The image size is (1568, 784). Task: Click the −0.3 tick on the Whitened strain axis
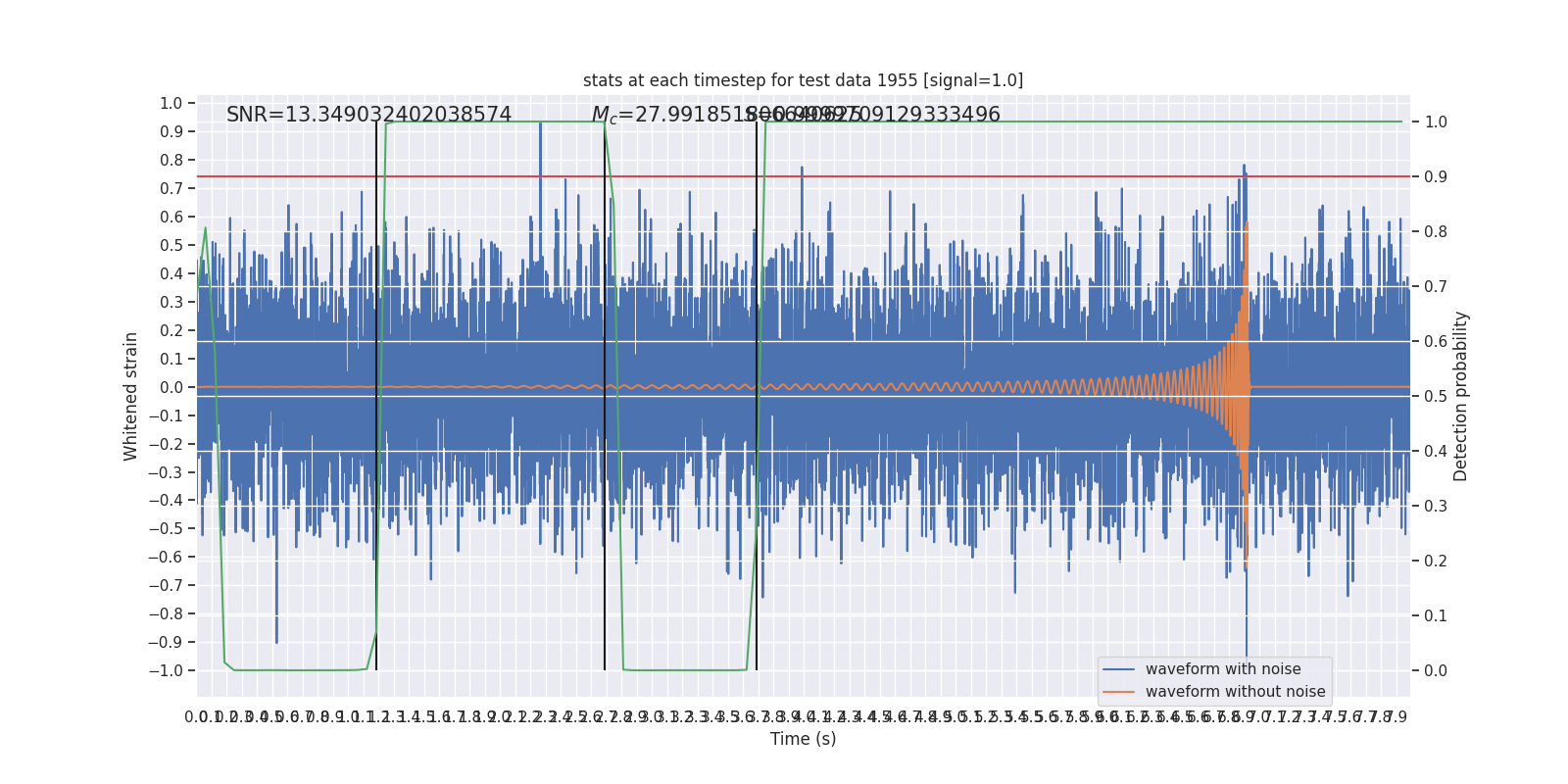166,472
